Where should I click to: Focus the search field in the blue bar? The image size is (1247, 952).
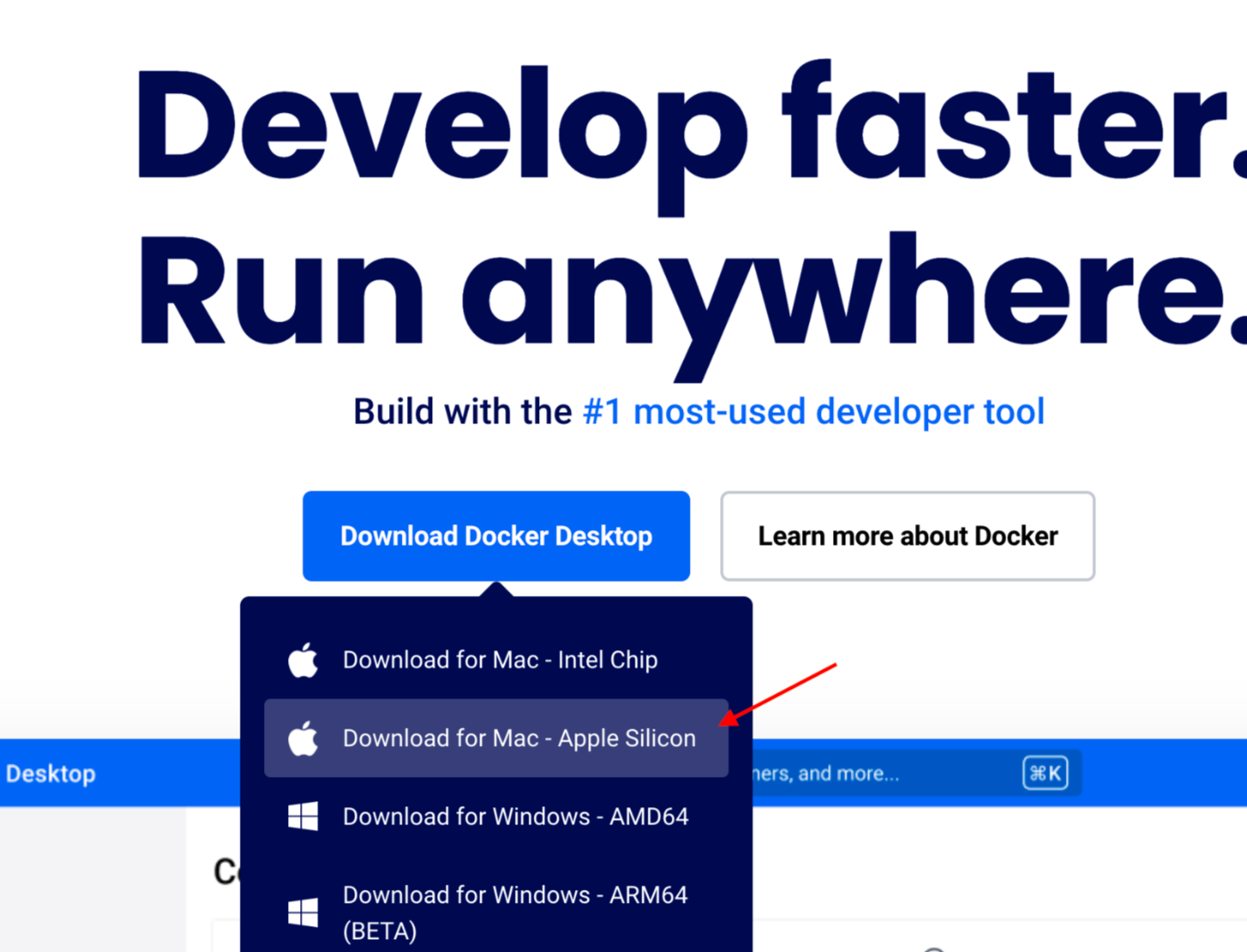point(862,773)
